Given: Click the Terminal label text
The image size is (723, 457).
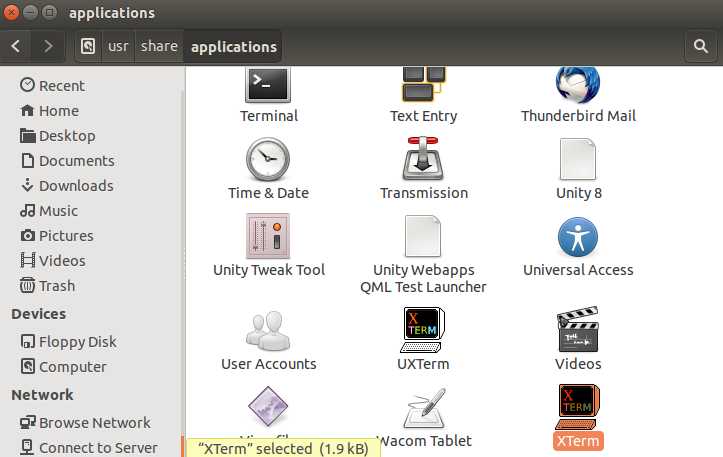Looking at the screenshot, I should click(269, 116).
